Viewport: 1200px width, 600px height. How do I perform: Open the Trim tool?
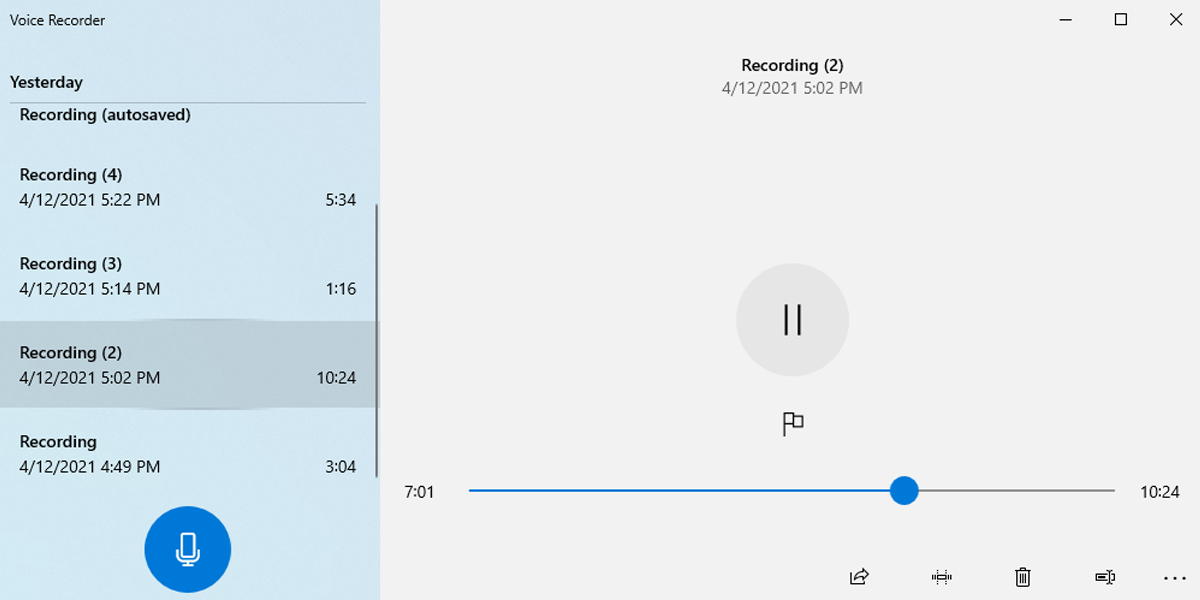tap(940, 578)
